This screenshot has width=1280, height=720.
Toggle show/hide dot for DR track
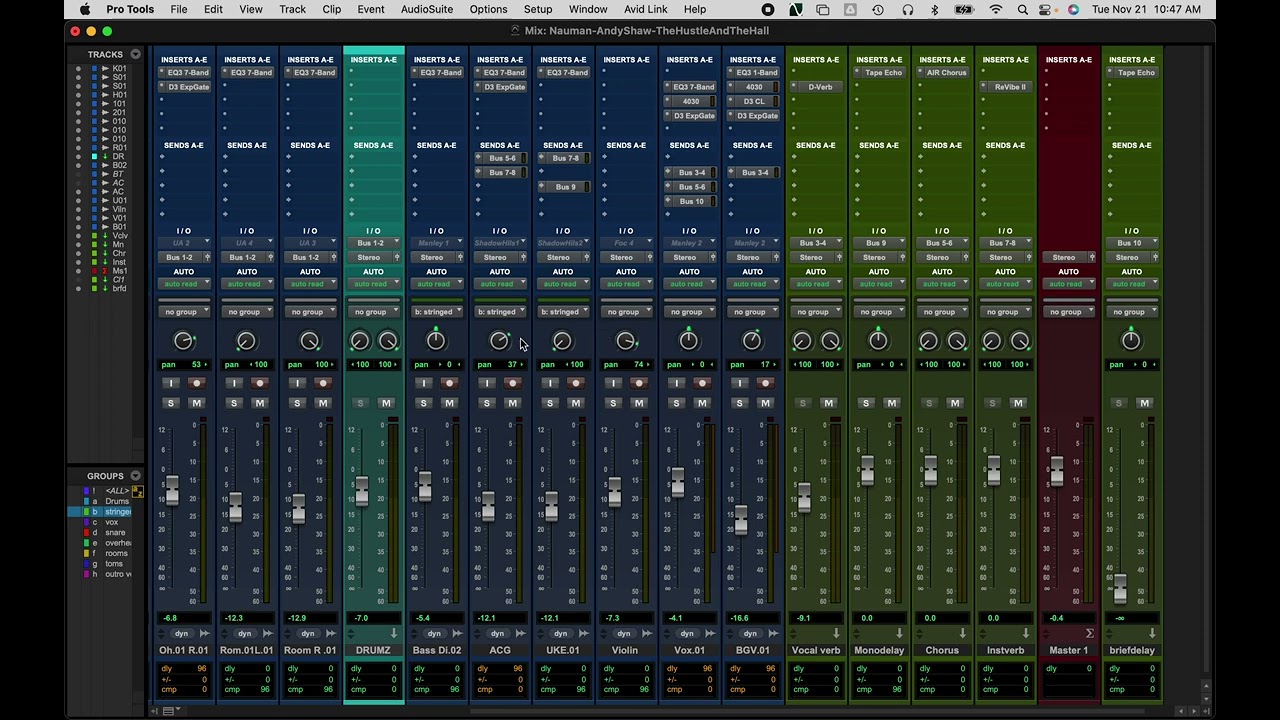point(78,157)
